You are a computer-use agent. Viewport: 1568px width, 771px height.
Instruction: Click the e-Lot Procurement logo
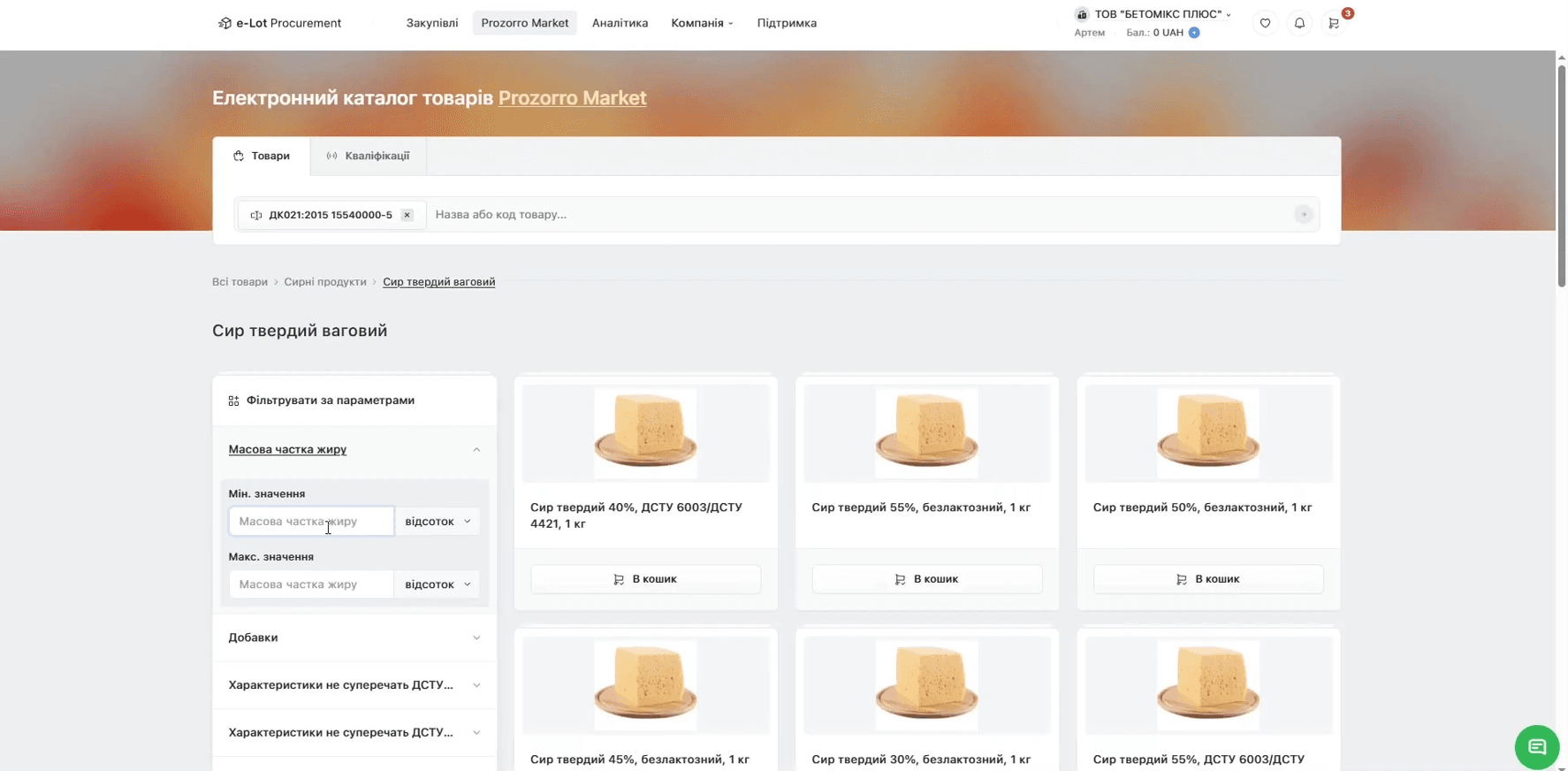279,23
